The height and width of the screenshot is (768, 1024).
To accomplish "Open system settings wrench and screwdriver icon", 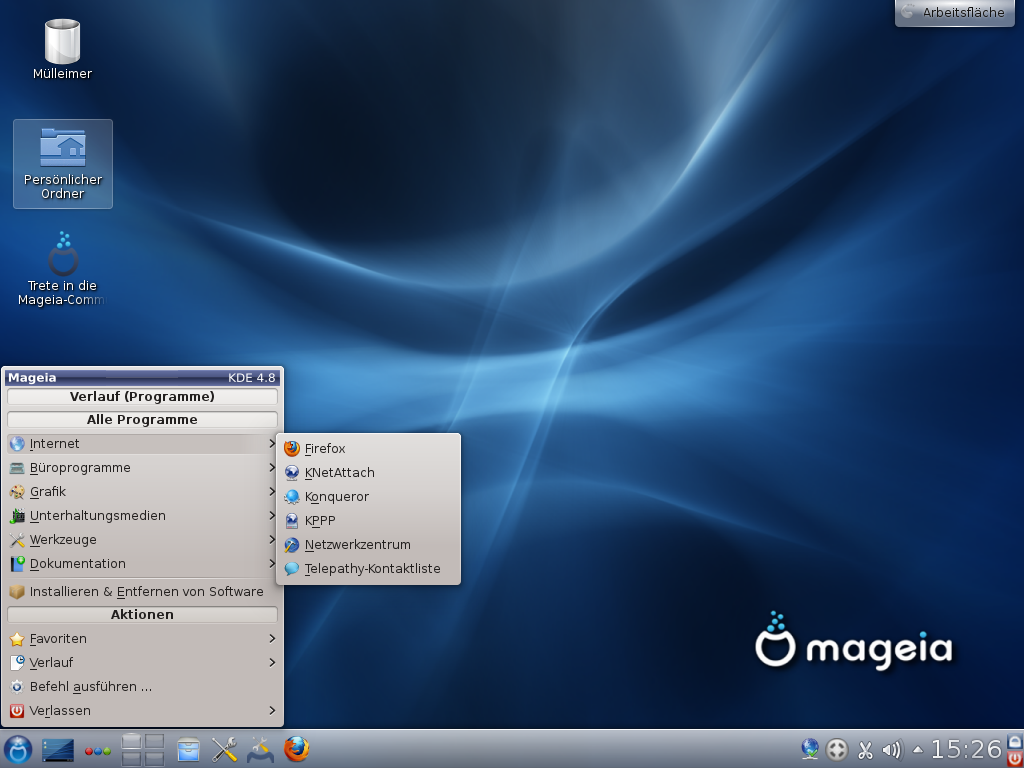I will pyautogui.click(x=224, y=750).
